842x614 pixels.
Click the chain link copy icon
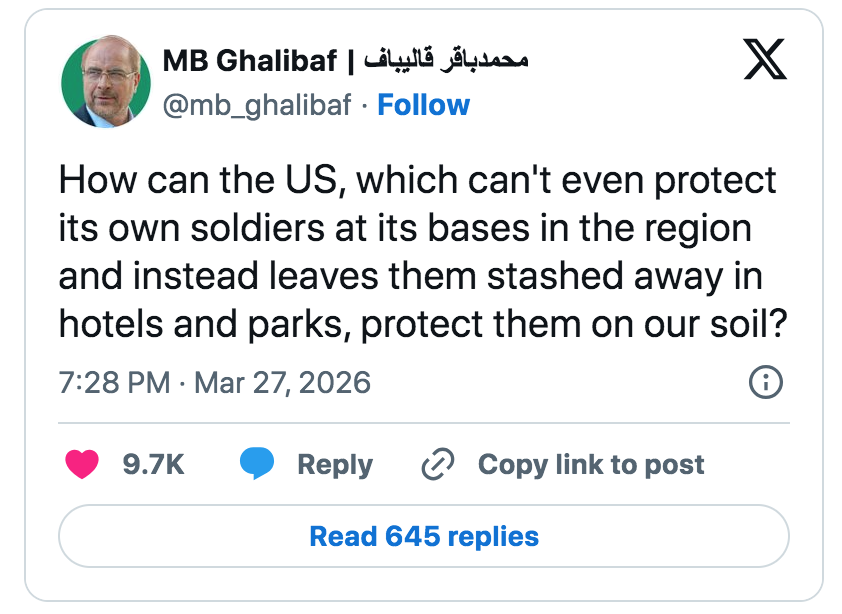(438, 464)
